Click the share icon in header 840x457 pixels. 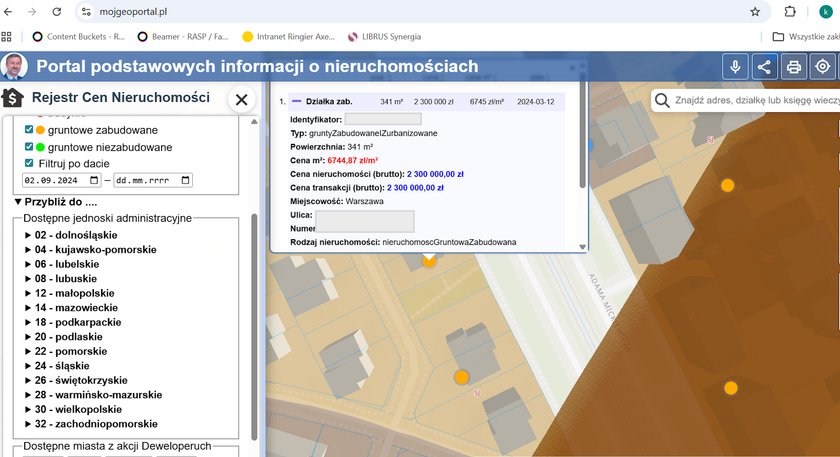pyautogui.click(x=764, y=67)
